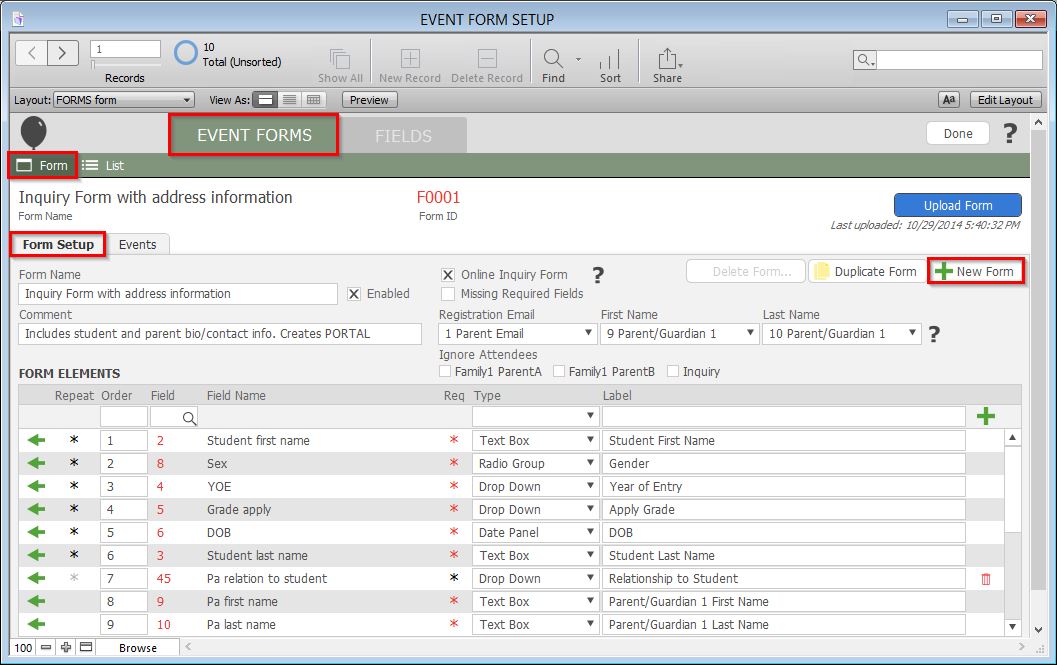Enable Ignore Attendees Family1 ParentA checkbox
Screen dimensions: 1057x665
coord(445,372)
